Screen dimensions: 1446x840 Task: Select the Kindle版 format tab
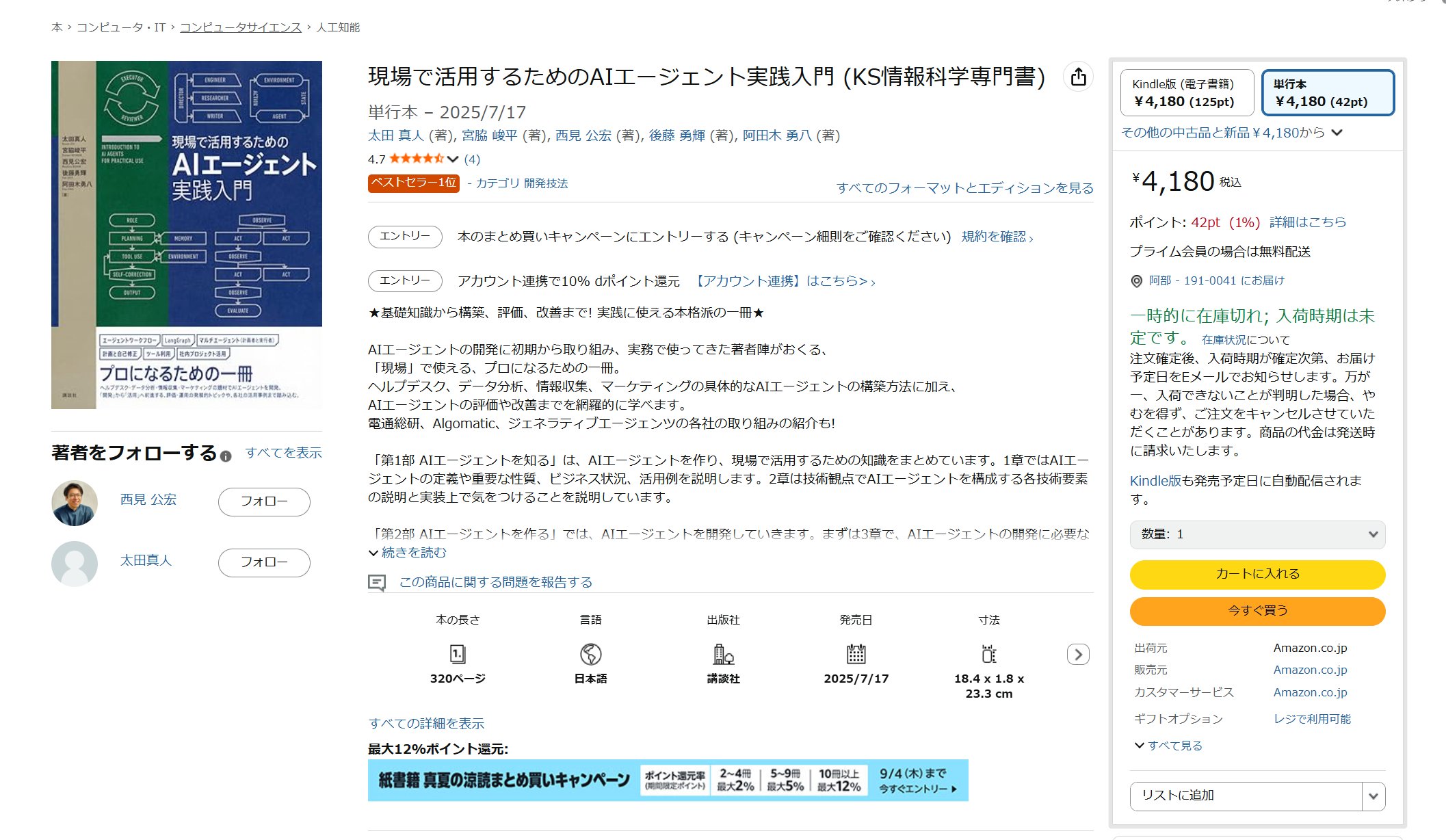1187,93
